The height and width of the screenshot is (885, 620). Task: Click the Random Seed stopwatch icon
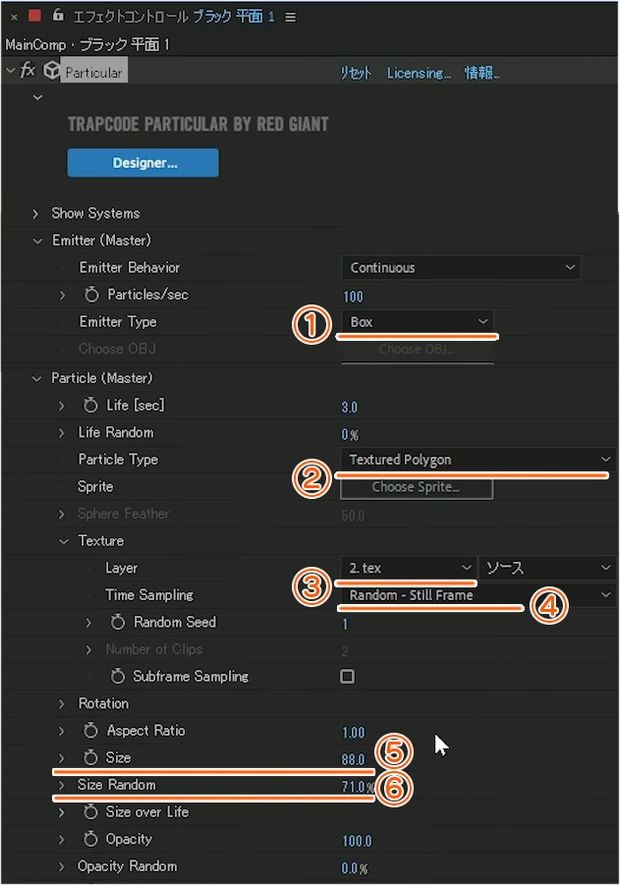(117, 622)
